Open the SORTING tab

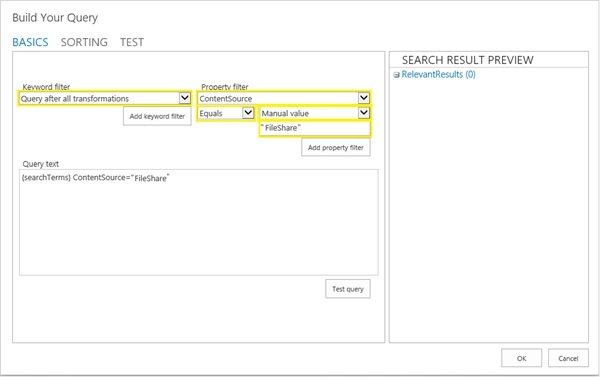84,42
